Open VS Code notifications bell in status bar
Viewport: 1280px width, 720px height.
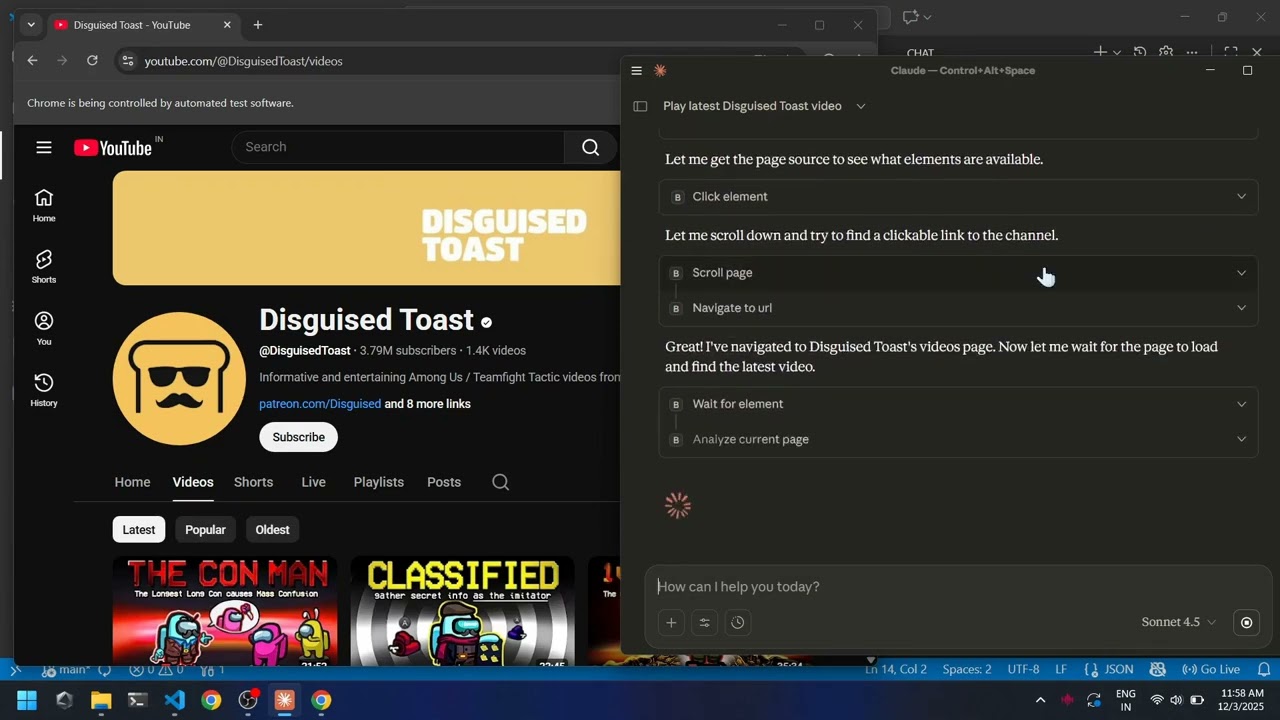coord(1263,669)
